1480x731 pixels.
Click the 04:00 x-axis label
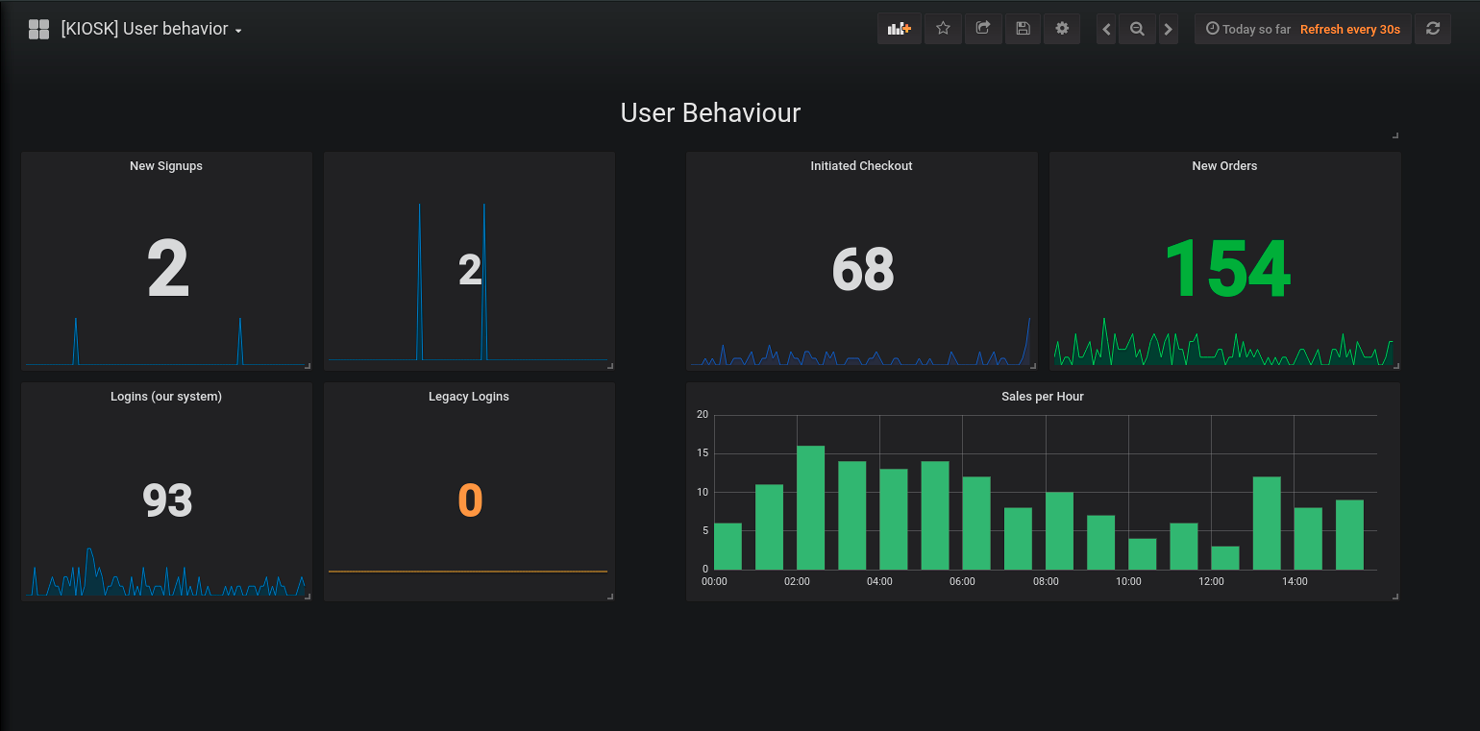(x=880, y=581)
